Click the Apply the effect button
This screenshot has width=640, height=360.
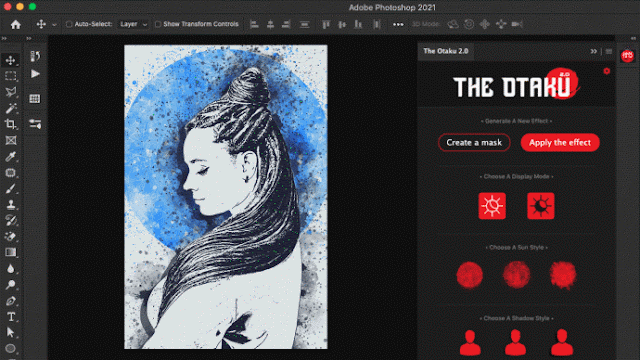560,142
